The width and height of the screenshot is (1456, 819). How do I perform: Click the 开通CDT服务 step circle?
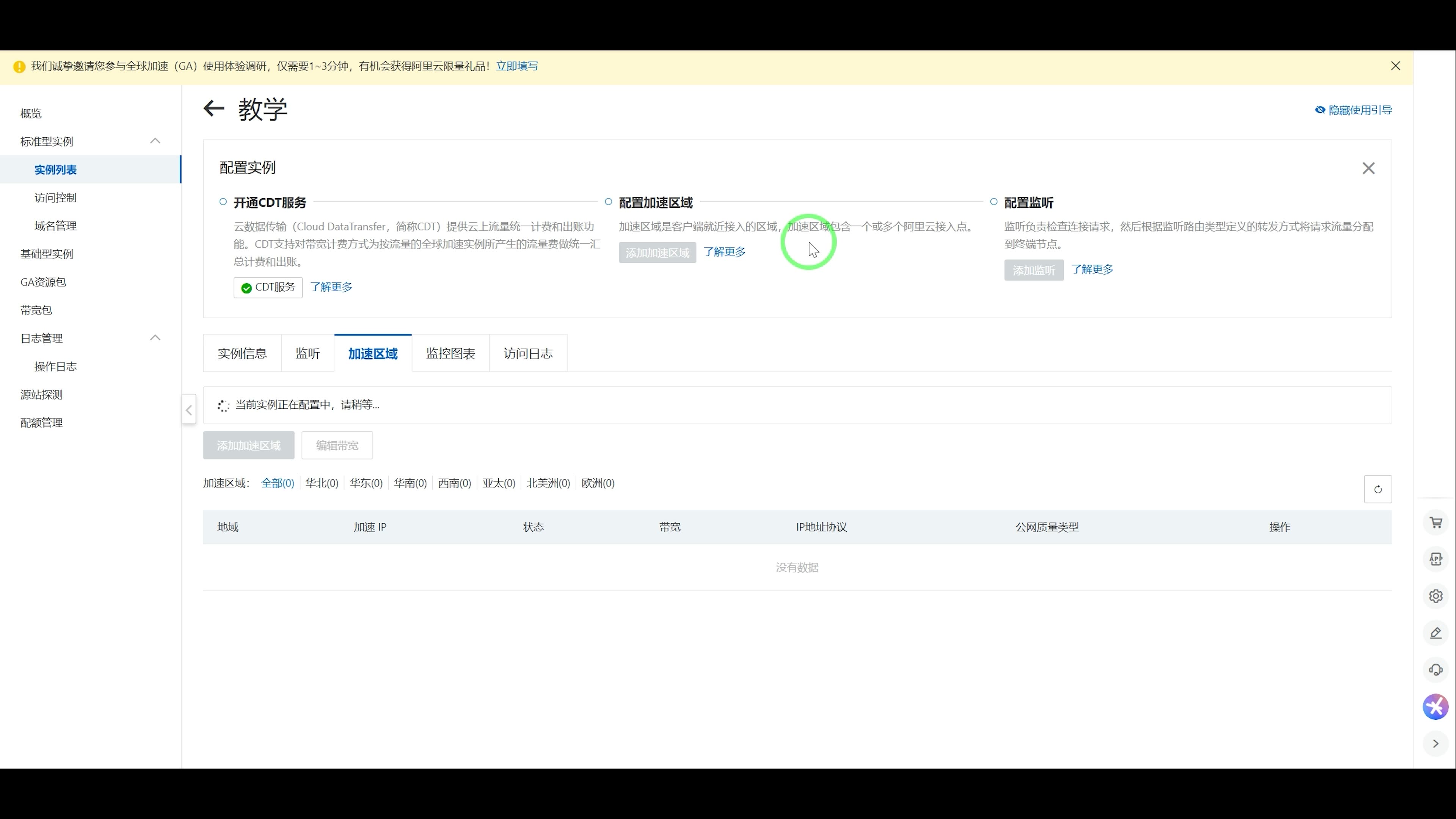tap(223, 202)
